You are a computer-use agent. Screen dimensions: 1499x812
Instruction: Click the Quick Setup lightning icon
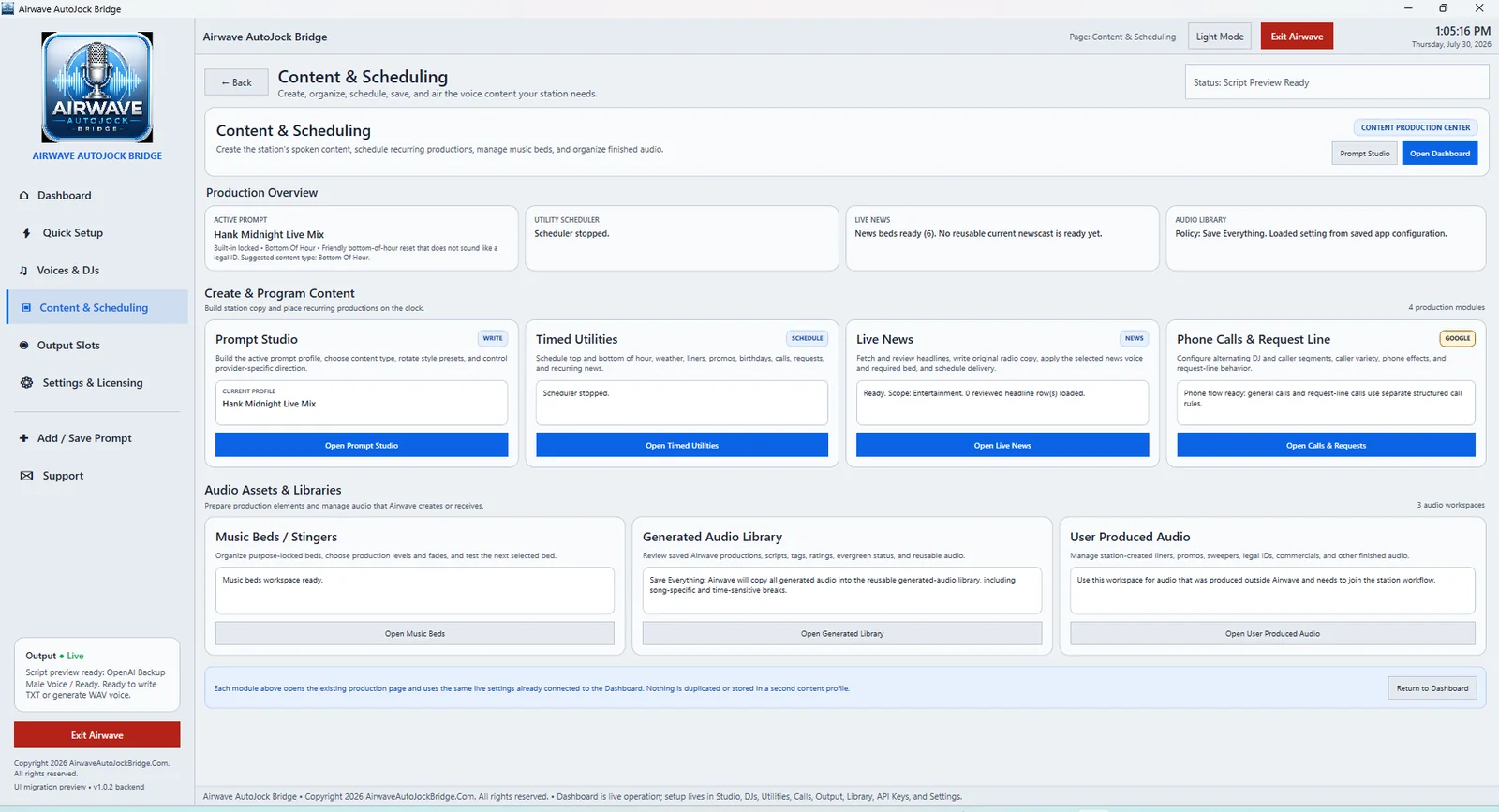[26, 233]
